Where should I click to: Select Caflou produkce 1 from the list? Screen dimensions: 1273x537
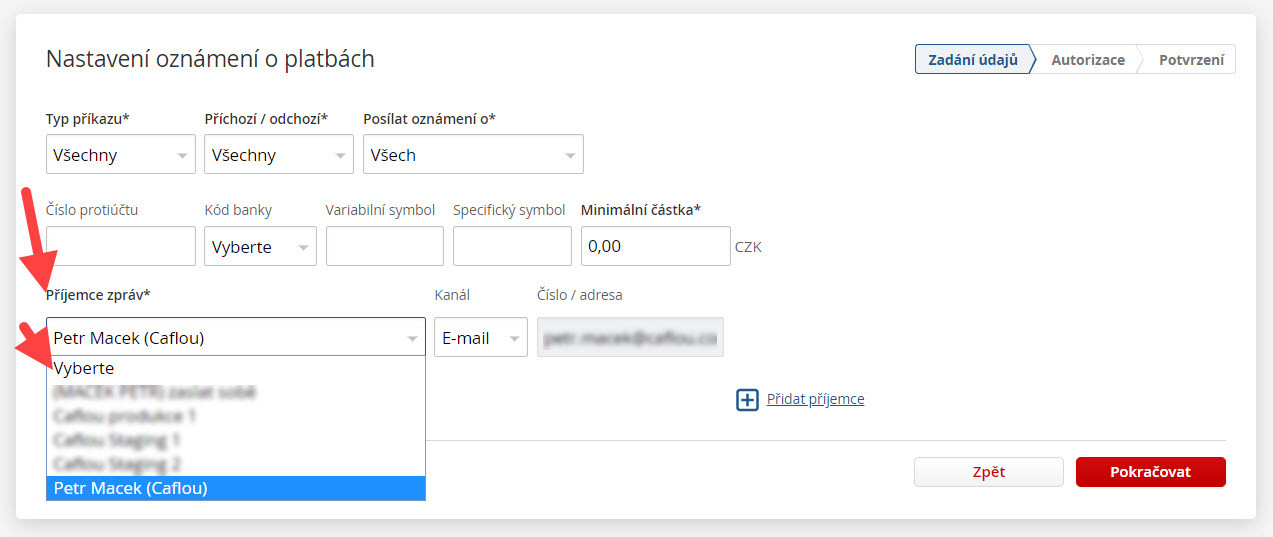[235, 416]
